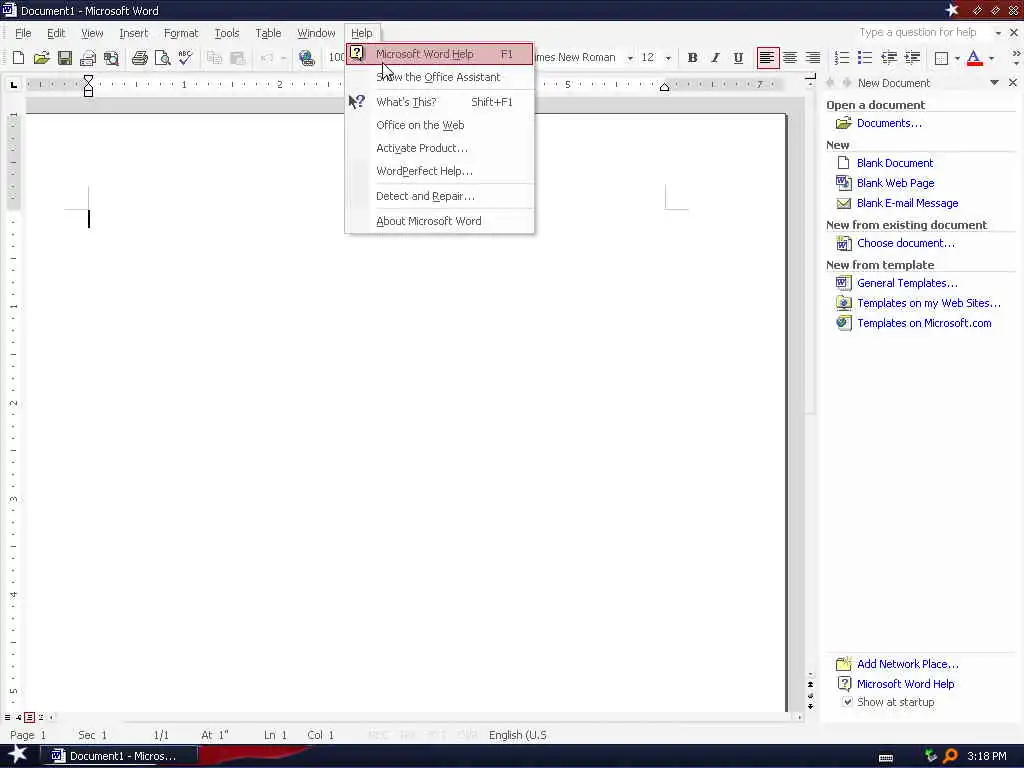Viewport: 1024px width, 768px height.
Task: Create a new blank document from toolbar
Action: click(18, 58)
